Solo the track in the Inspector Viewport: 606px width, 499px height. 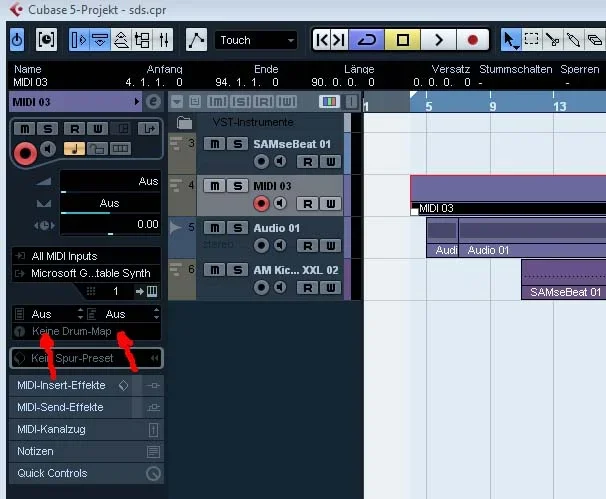[48, 129]
